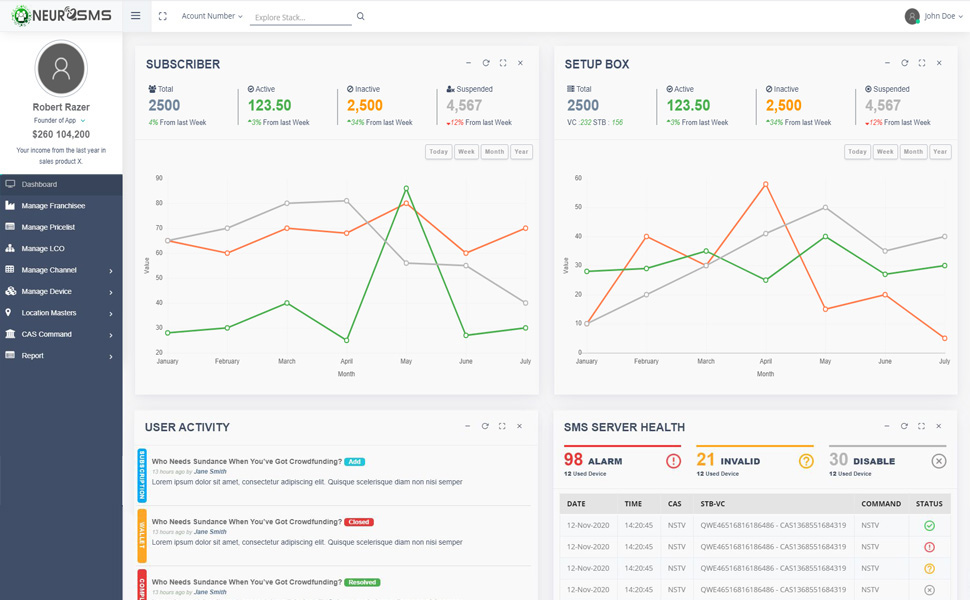970x600 pixels.
Task: Open the Account Number dropdown
Action: (212, 16)
